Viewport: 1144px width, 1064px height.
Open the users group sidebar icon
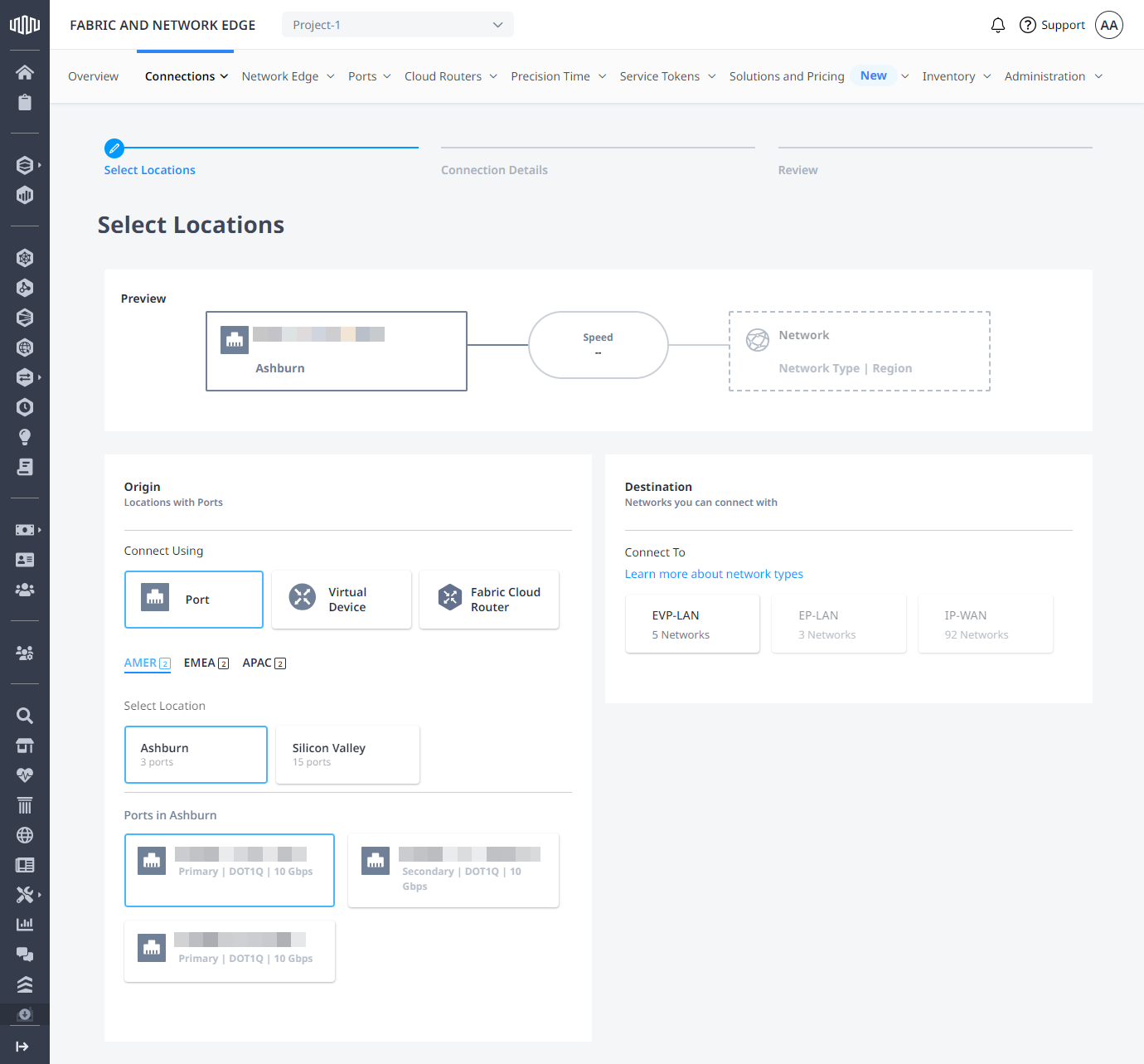click(25, 590)
